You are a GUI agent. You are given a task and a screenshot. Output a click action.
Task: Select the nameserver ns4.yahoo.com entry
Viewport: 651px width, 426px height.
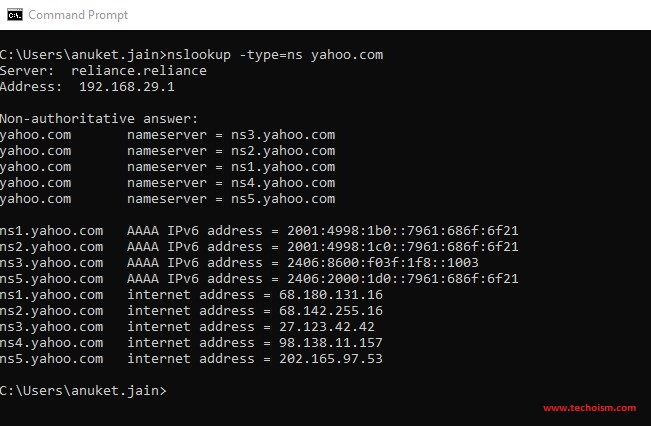[167, 183]
